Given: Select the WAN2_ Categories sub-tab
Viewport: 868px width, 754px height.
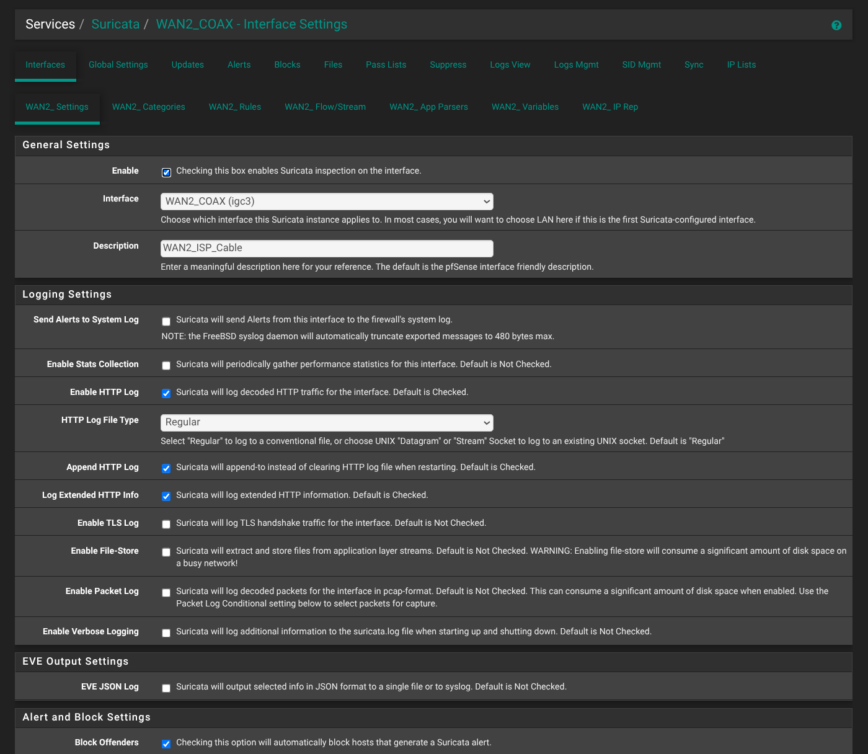Looking at the screenshot, I should pyautogui.click(x=148, y=107).
